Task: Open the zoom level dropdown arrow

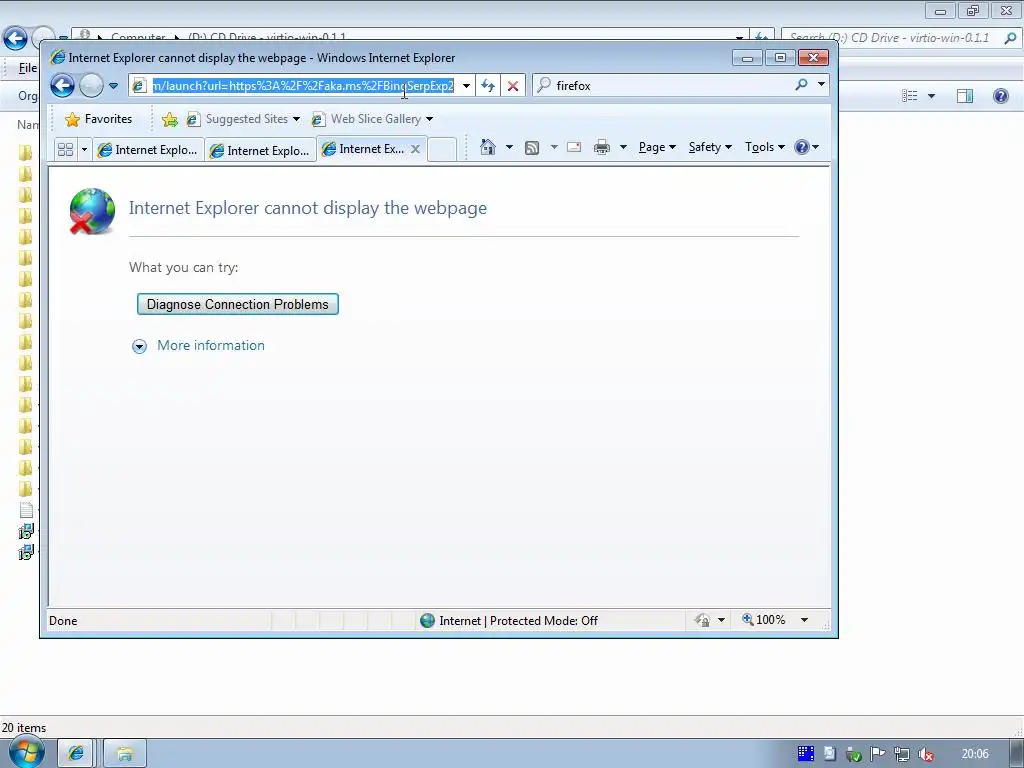Action: [805, 620]
